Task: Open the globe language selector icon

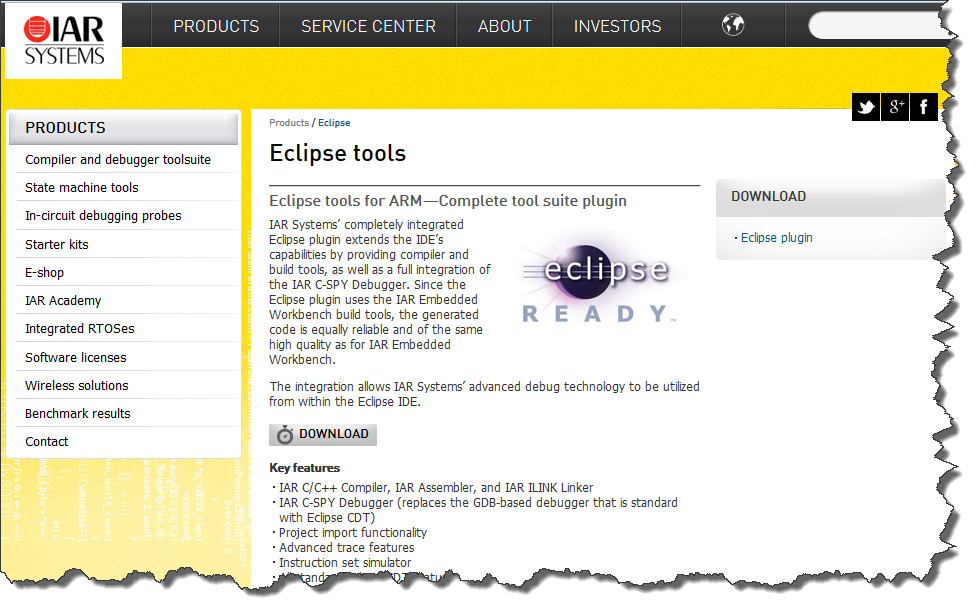Action: tap(733, 26)
